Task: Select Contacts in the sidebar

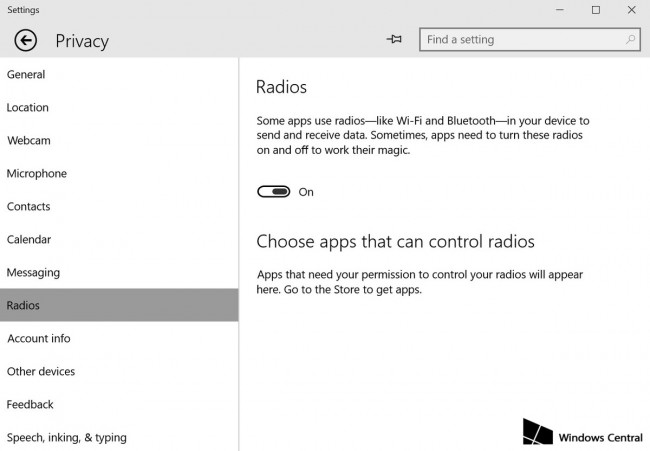Action: [x=30, y=207]
